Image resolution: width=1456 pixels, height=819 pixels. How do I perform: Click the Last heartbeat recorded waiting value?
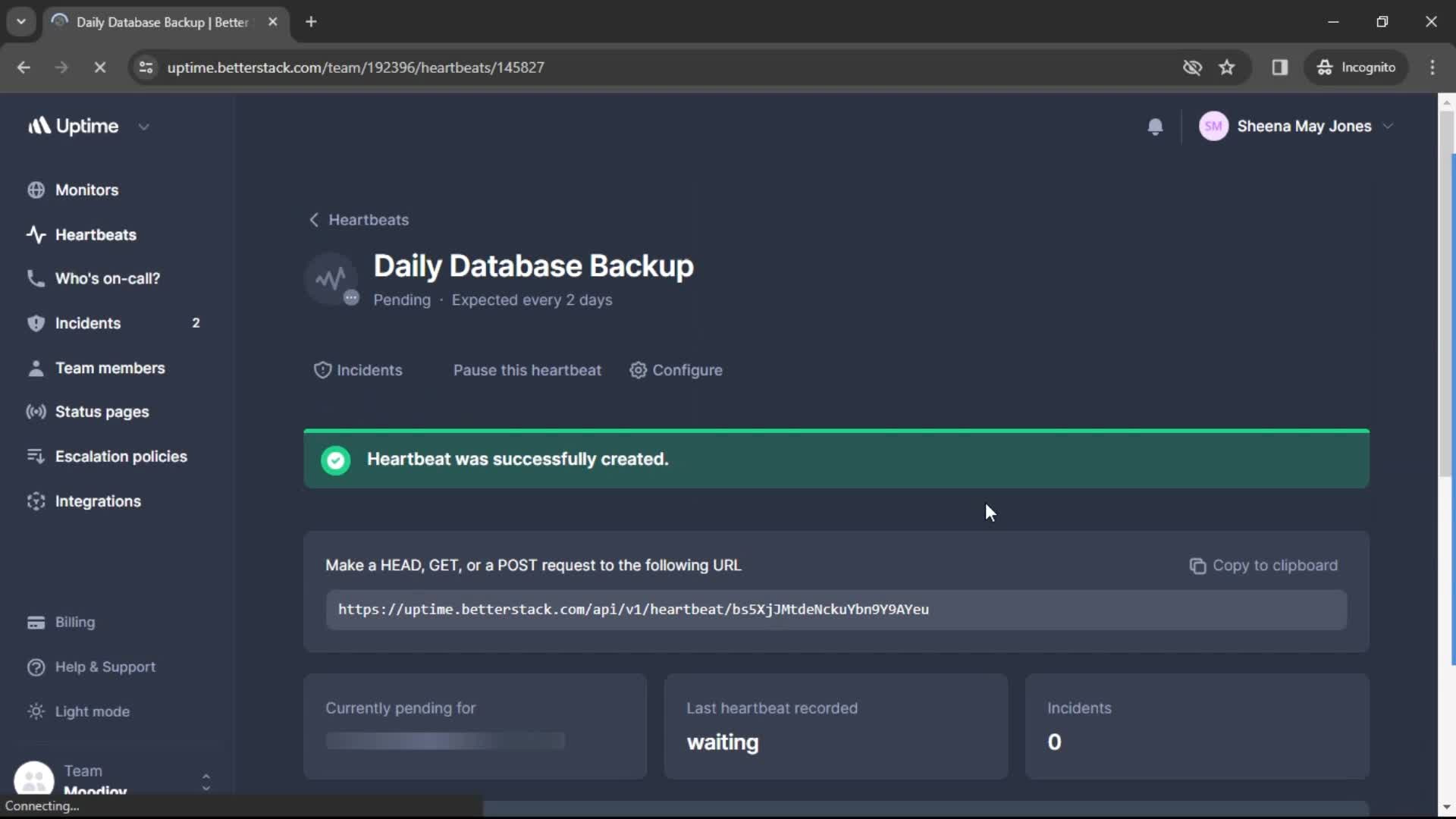pos(722,742)
